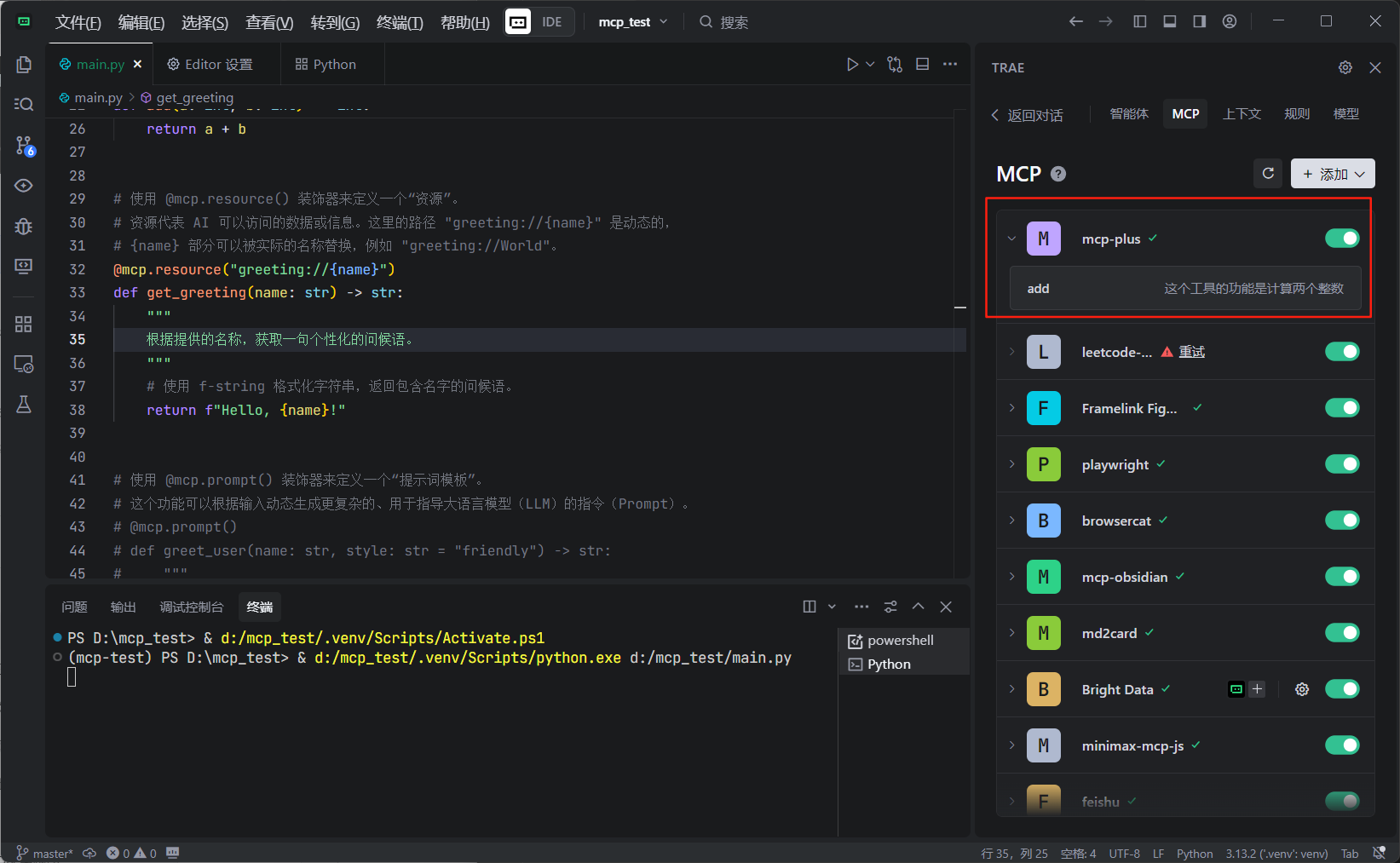Run the Python file with play button

click(852, 65)
